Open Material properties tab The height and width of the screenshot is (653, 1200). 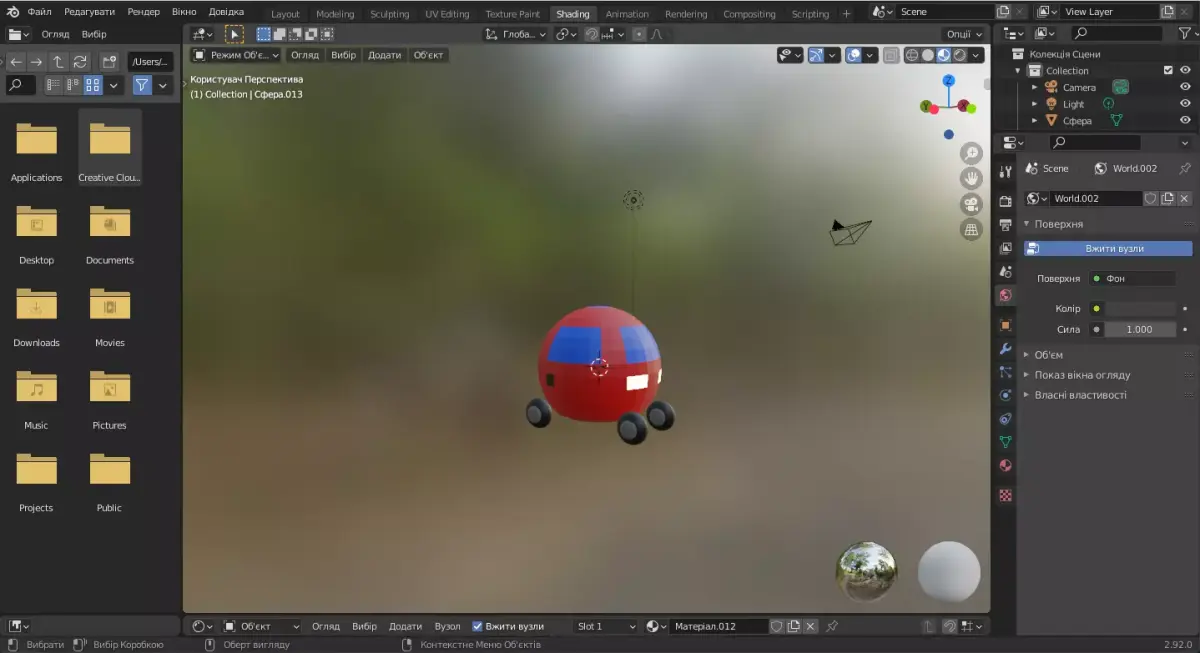tap(1005, 465)
